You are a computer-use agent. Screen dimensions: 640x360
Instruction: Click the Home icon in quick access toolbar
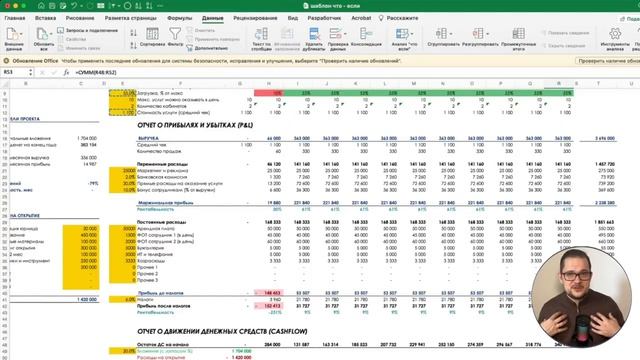(x=41, y=6)
